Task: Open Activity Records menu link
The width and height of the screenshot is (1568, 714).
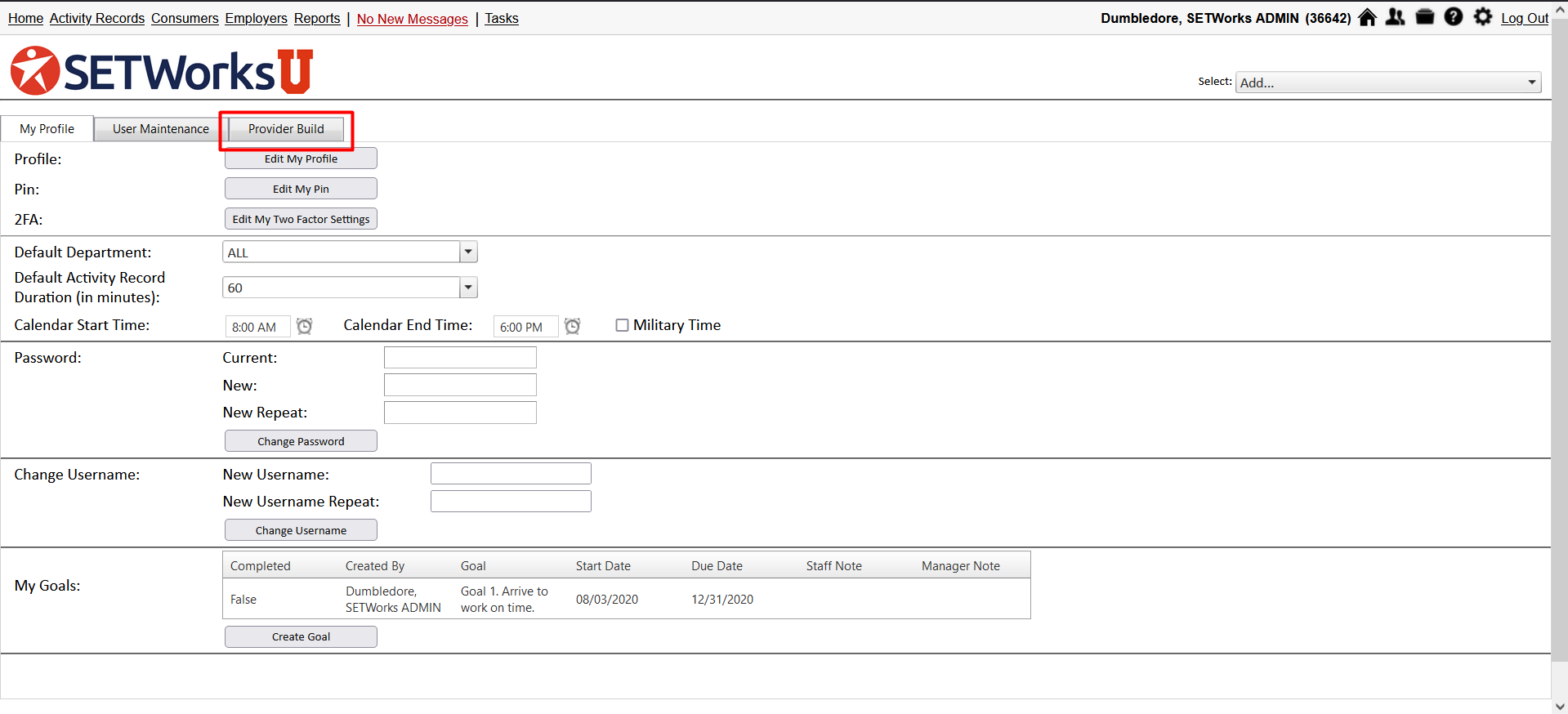Action: coord(96,18)
